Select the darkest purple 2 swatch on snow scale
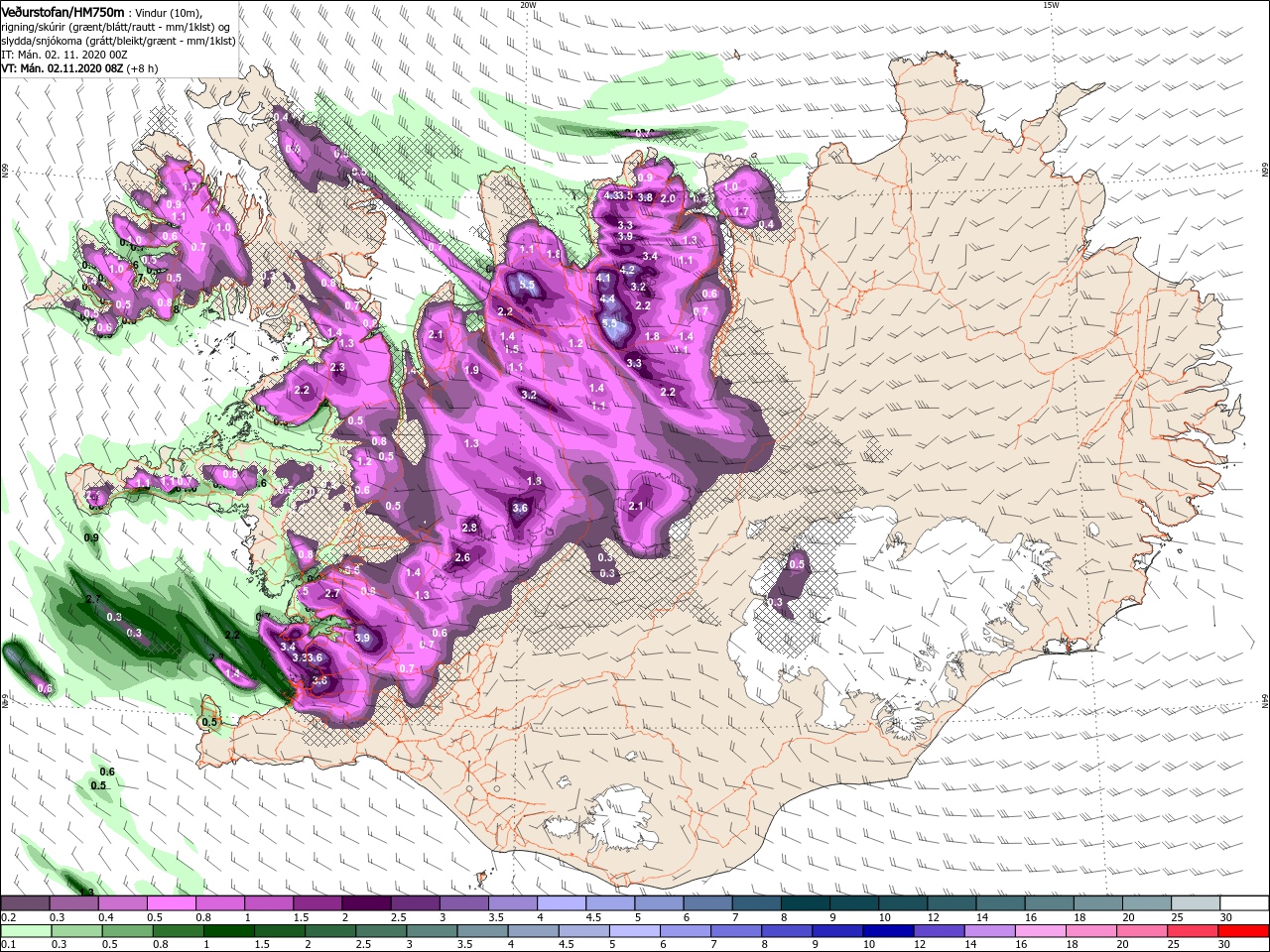This screenshot has width=1270, height=952. click(365, 902)
